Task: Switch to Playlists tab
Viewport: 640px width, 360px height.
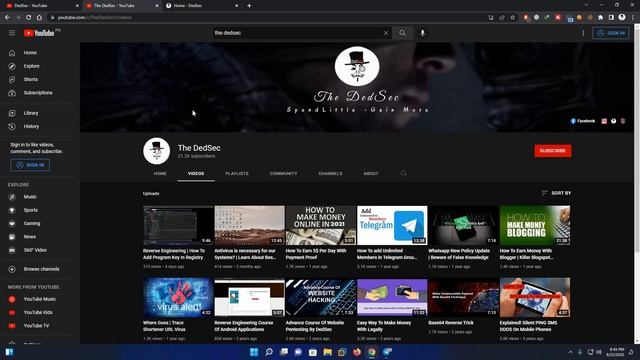Action: pos(237,173)
